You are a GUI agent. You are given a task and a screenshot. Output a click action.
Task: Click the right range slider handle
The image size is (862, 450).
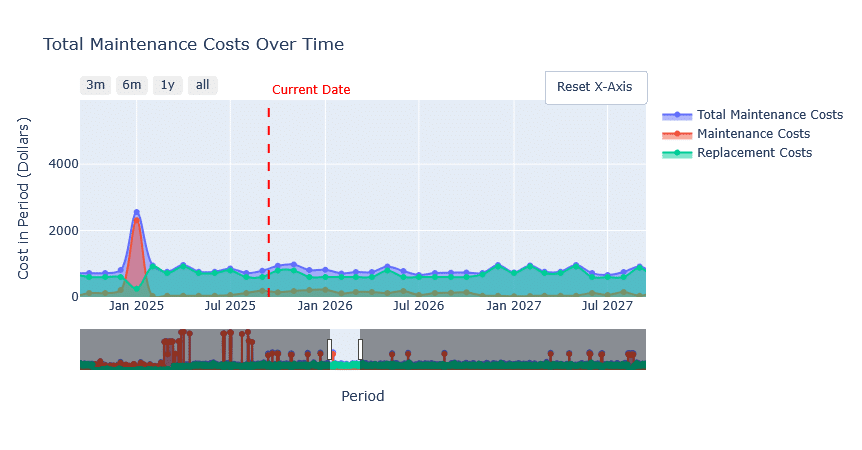(x=360, y=349)
